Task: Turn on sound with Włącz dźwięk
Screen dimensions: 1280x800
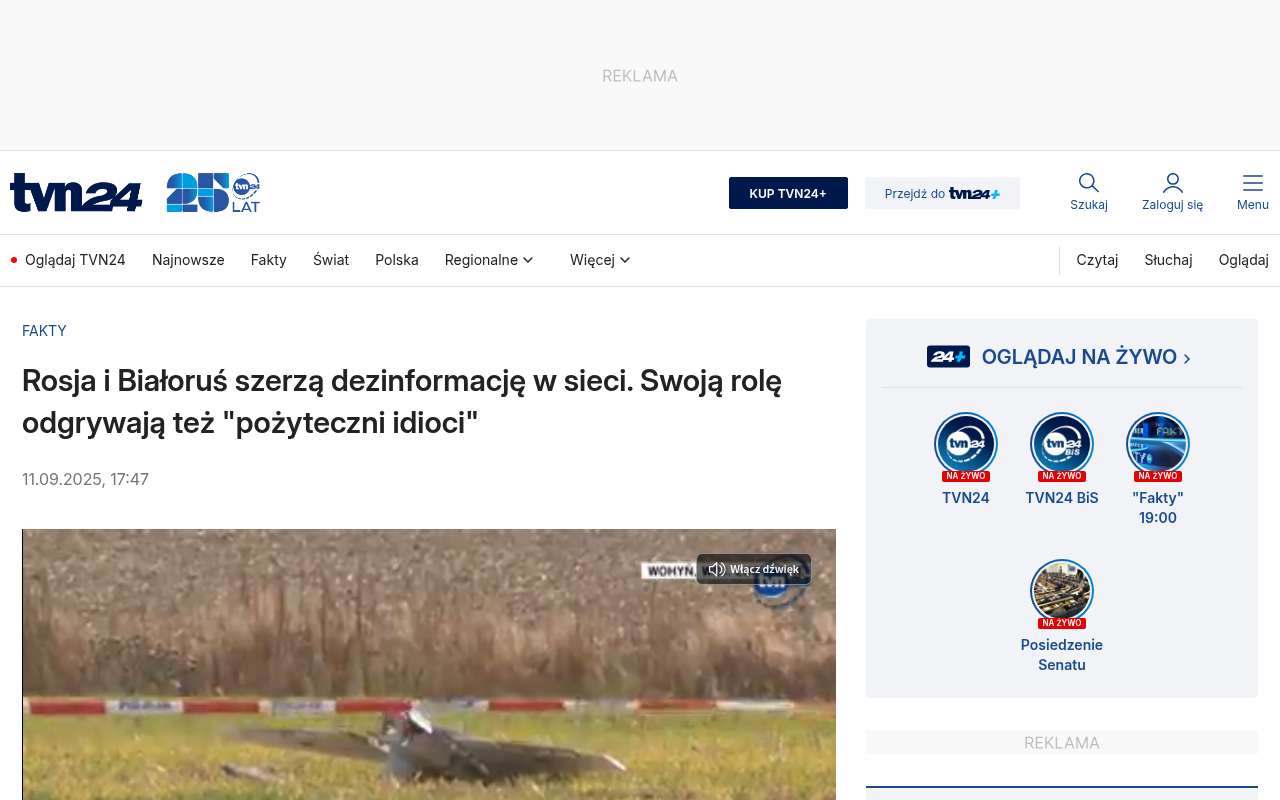Action: click(754, 569)
